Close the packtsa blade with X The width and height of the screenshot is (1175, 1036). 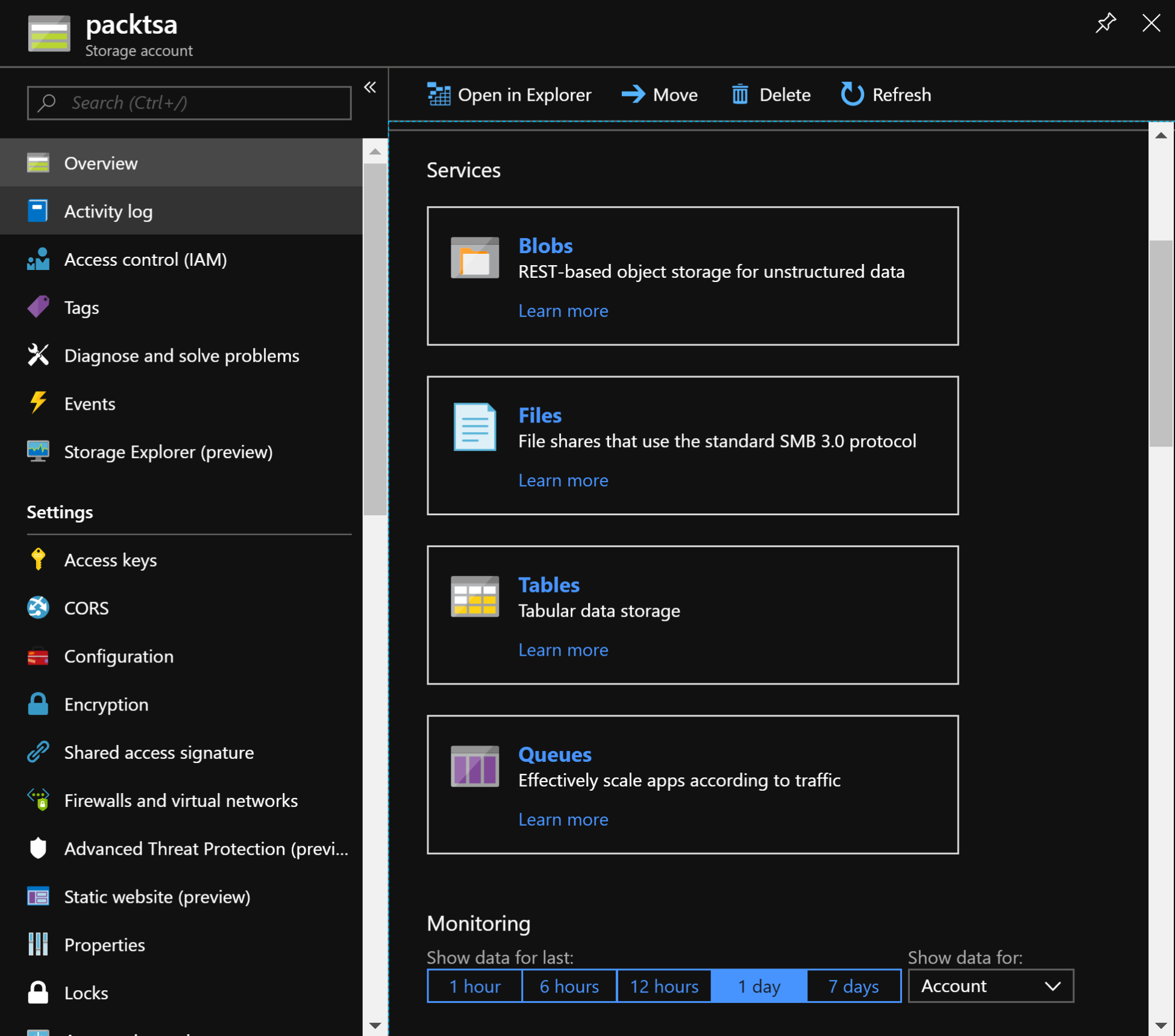click(1151, 23)
